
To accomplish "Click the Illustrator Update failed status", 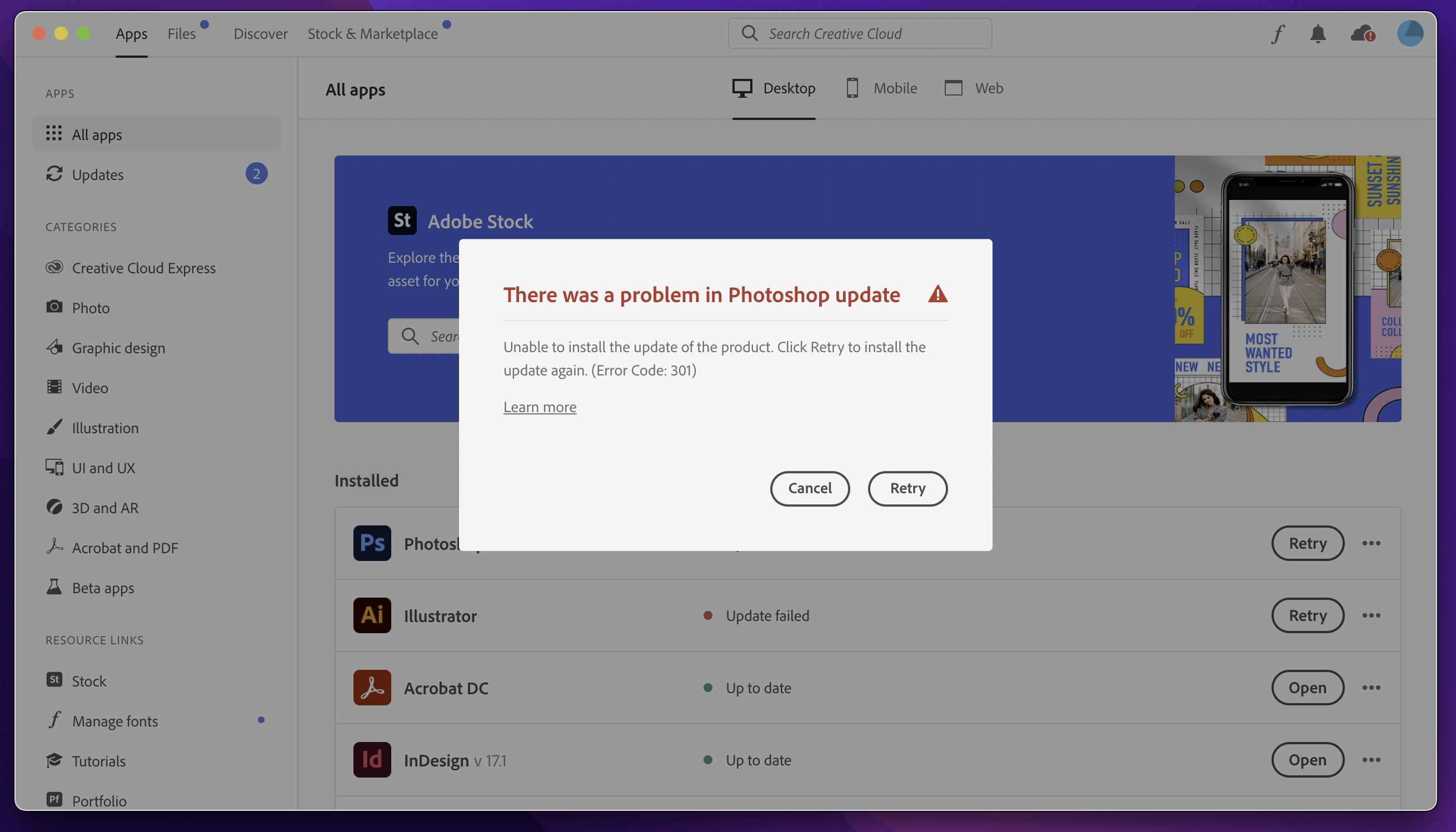I will pos(756,615).
